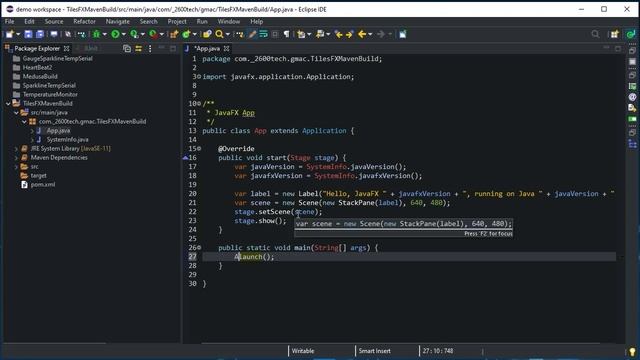
Task: Open the Search dialog via magnifier icon
Action: click(x=220, y=34)
